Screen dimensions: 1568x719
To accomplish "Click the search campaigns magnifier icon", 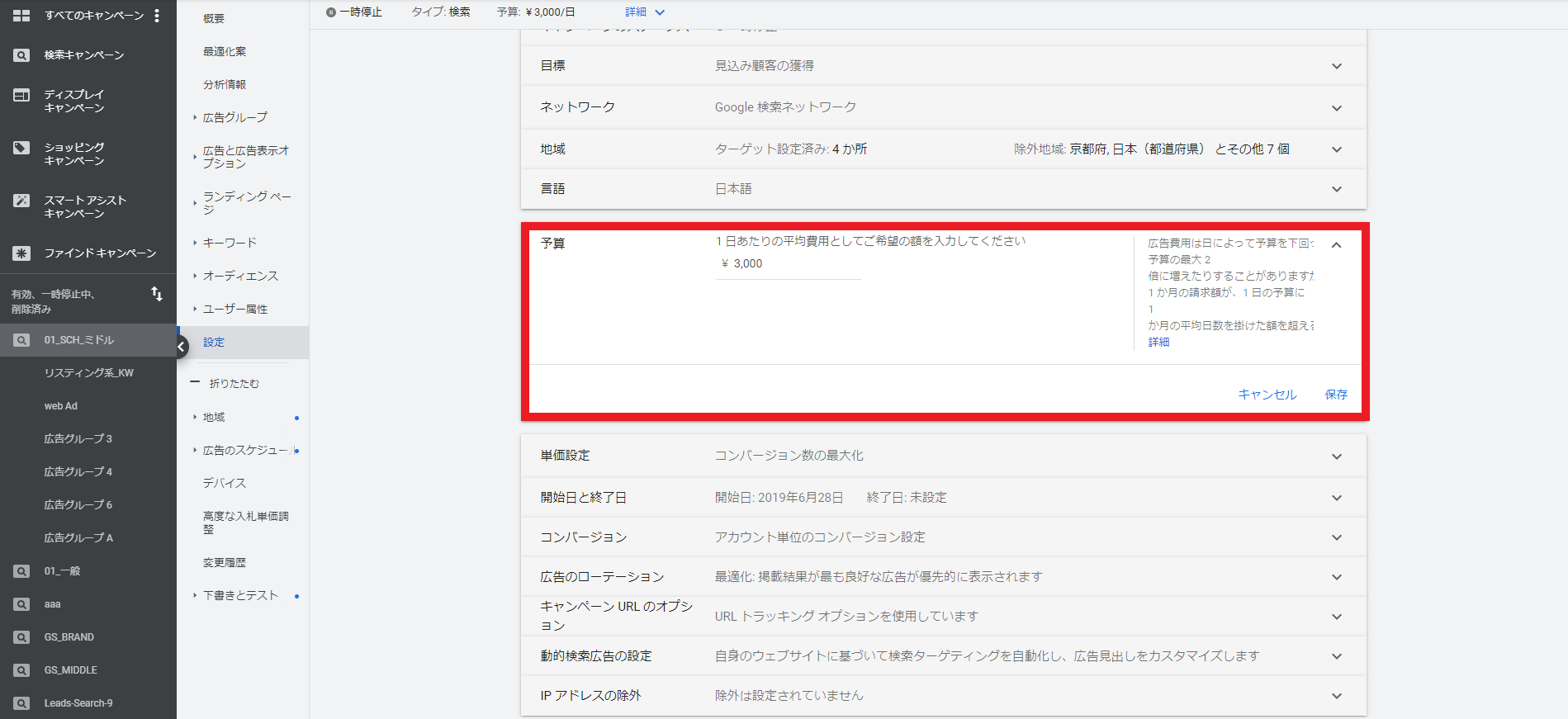I will 21,55.
